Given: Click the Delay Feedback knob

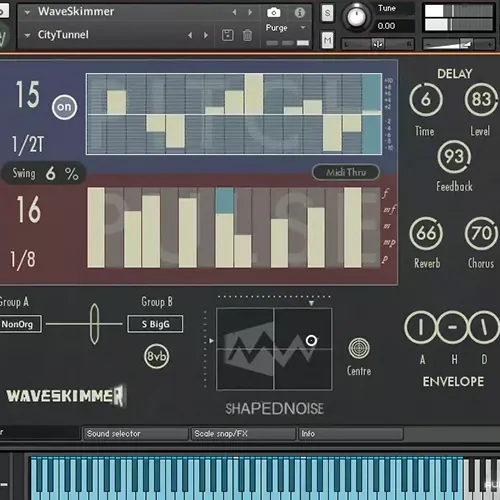Looking at the screenshot, I should click(x=454, y=157).
